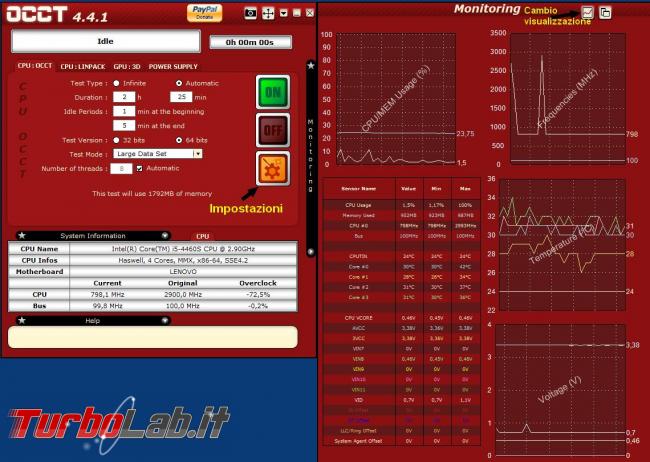Viewport: 650px width, 462px height.
Task: Click the Core #0 sensor row
Action: [402, 267]
